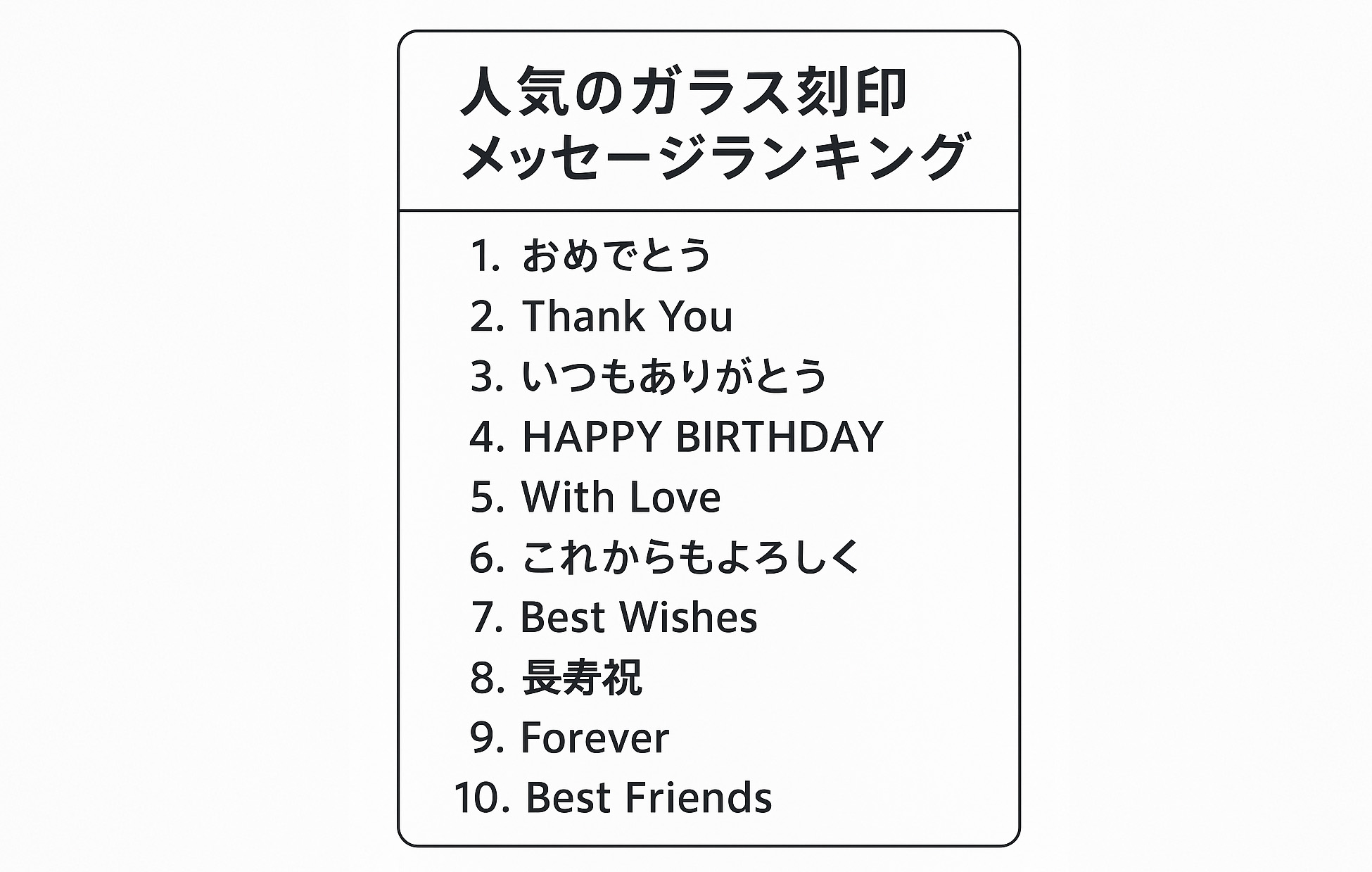
Task: Select the いつもありがとう entry
Action: click(673, 376)
